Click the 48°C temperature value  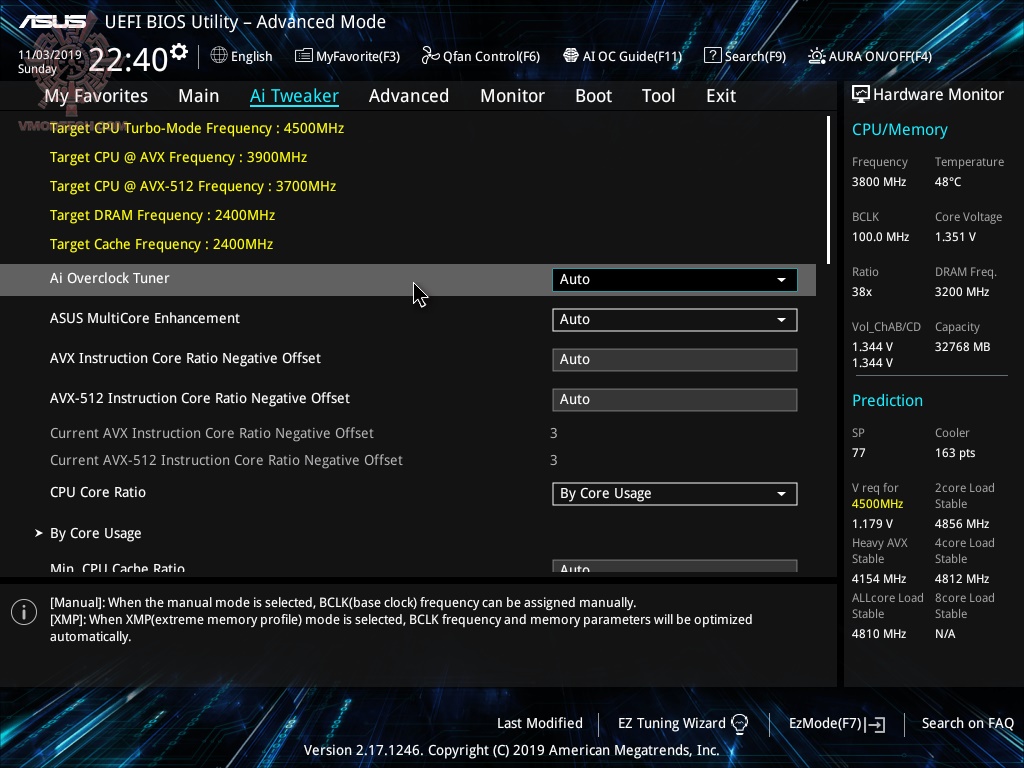tap(948, 182)
